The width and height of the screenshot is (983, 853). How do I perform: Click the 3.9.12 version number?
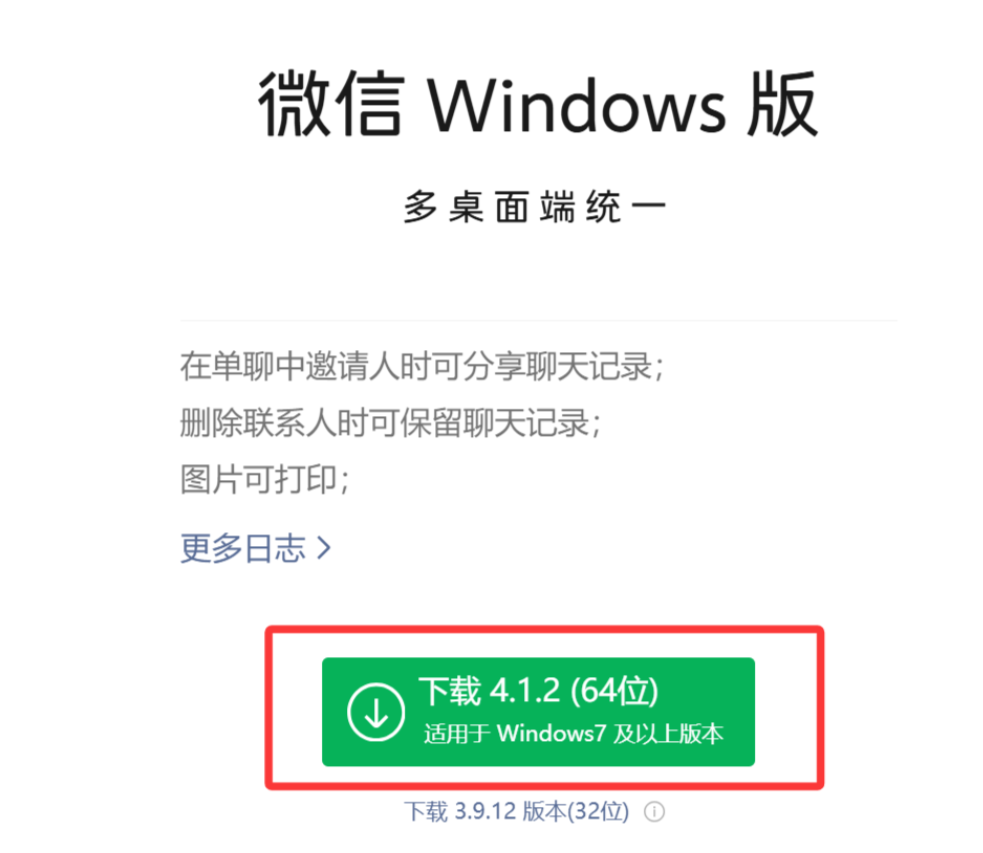pos(485,812)
